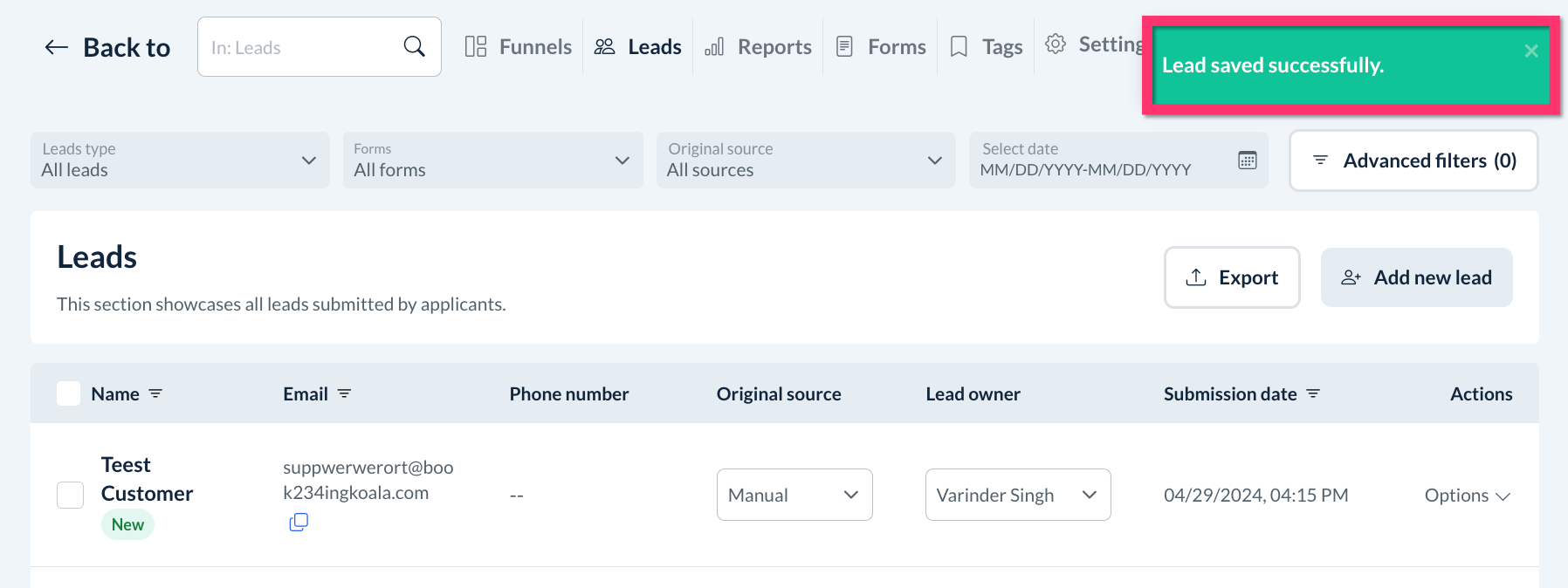This screenshot has height=588, width=1568.
Task: Go to the Funnels tab
Action: [x=519, y=47]
